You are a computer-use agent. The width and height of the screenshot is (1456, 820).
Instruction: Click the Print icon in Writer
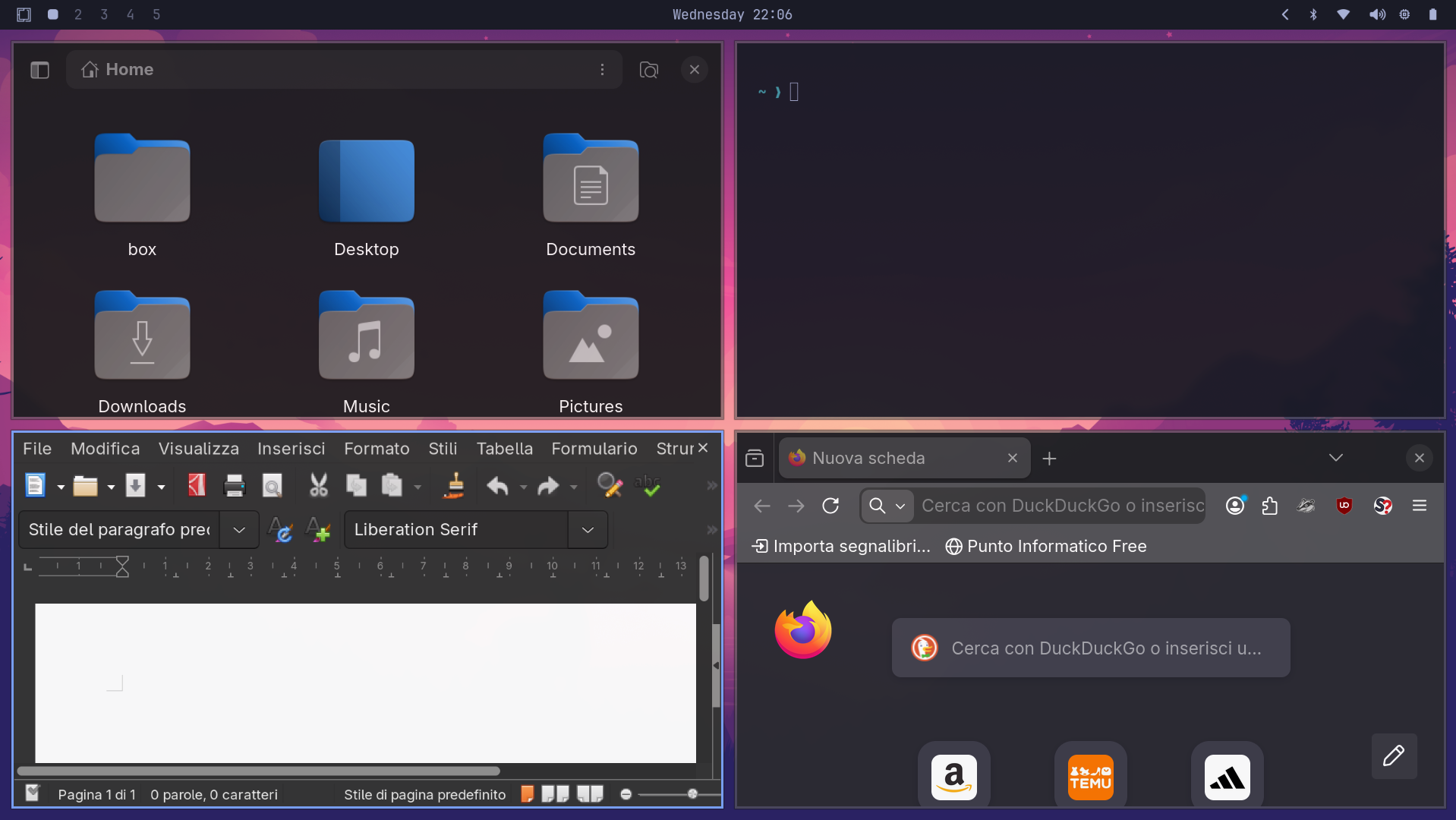[x=235, y=485]
